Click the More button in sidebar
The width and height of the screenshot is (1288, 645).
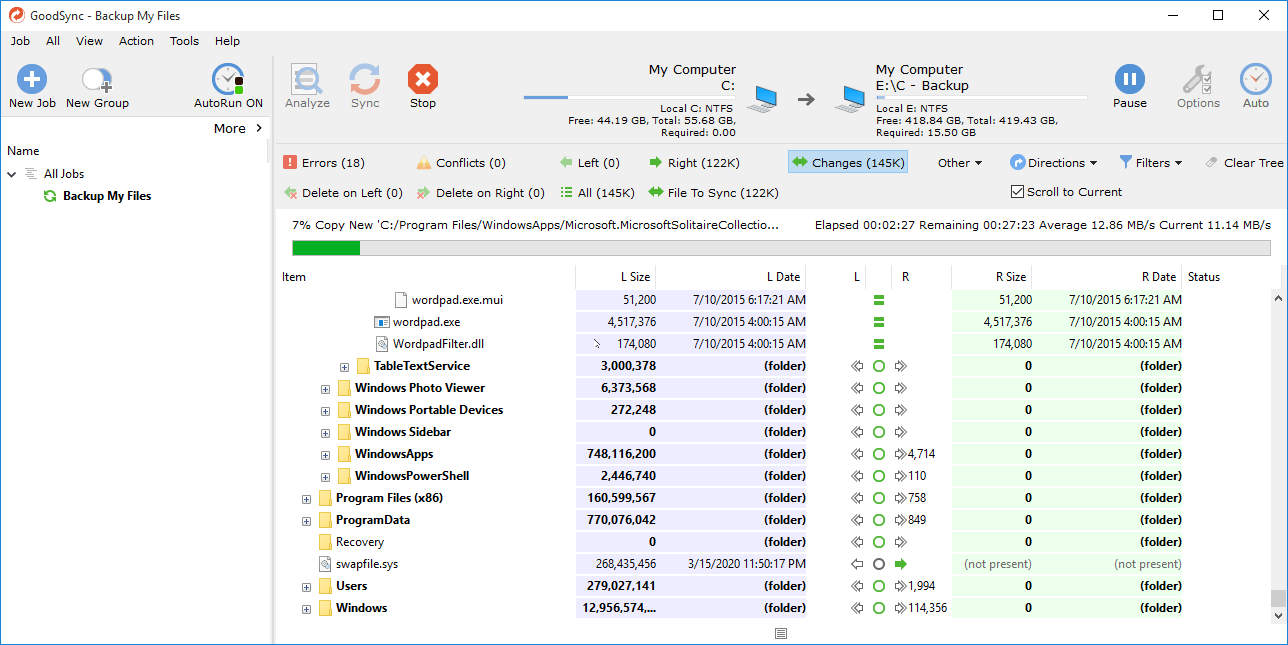coord(238,128)
